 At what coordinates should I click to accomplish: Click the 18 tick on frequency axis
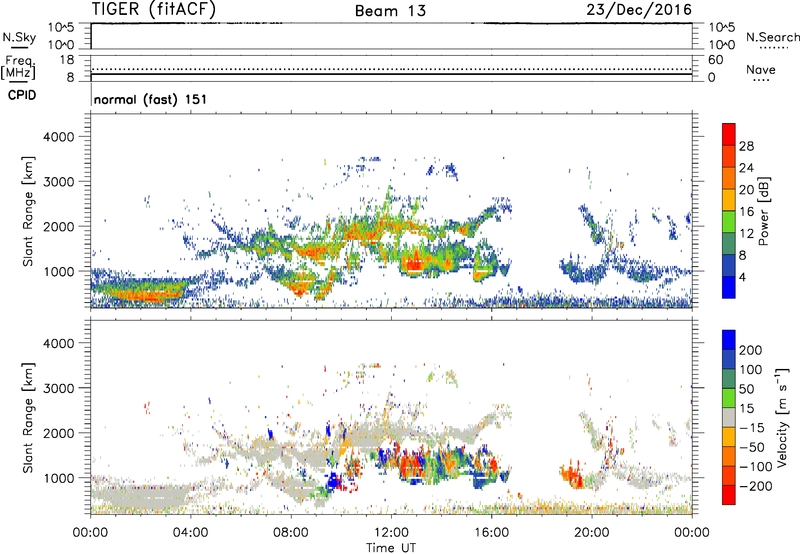(67, 60)
